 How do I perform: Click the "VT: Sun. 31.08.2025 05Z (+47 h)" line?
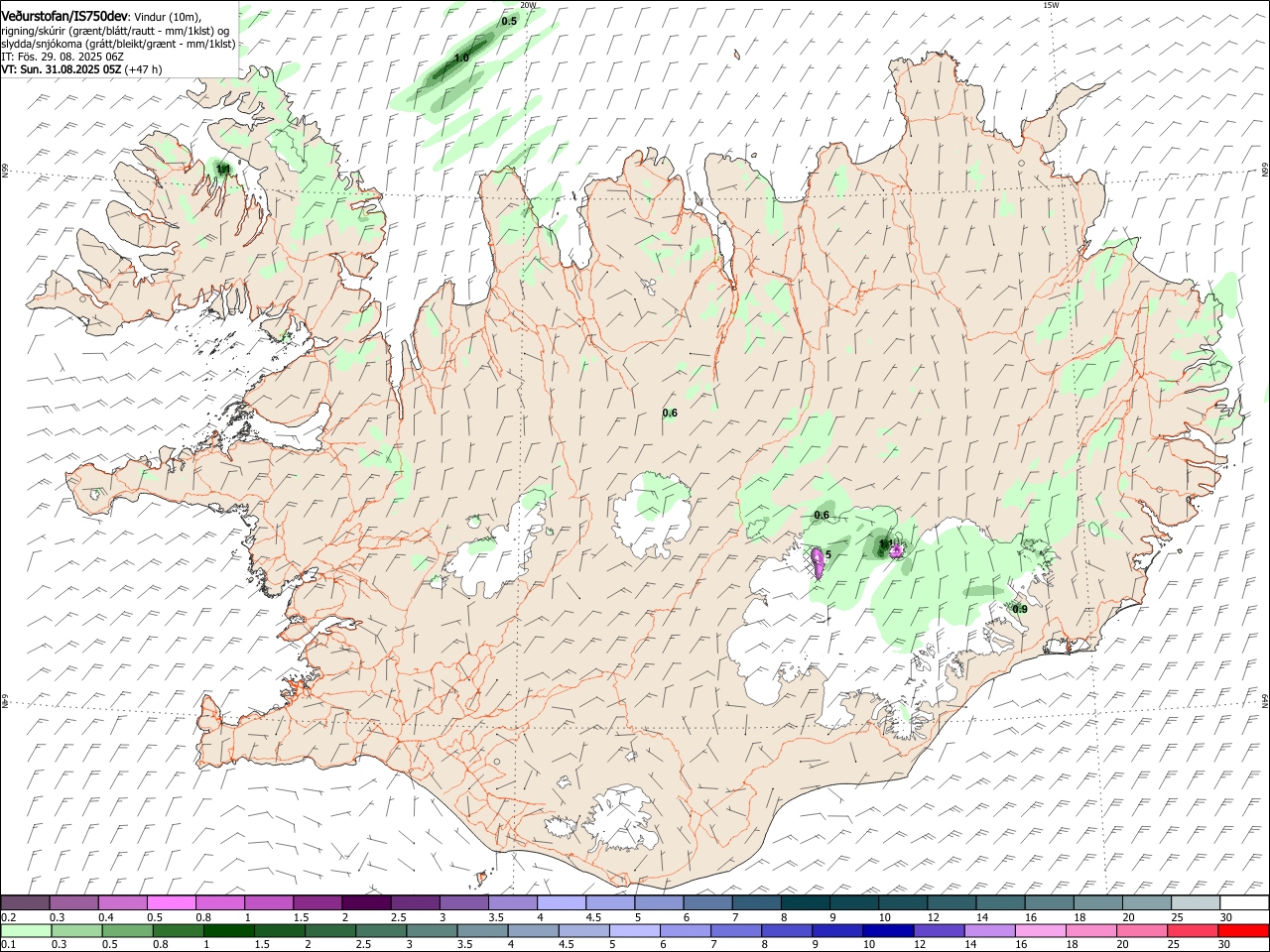point(81,69)
